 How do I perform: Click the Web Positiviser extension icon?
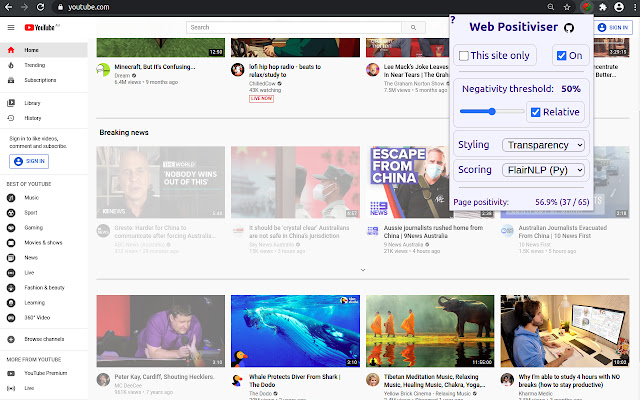pyautogui.click(x=587, y=7)
